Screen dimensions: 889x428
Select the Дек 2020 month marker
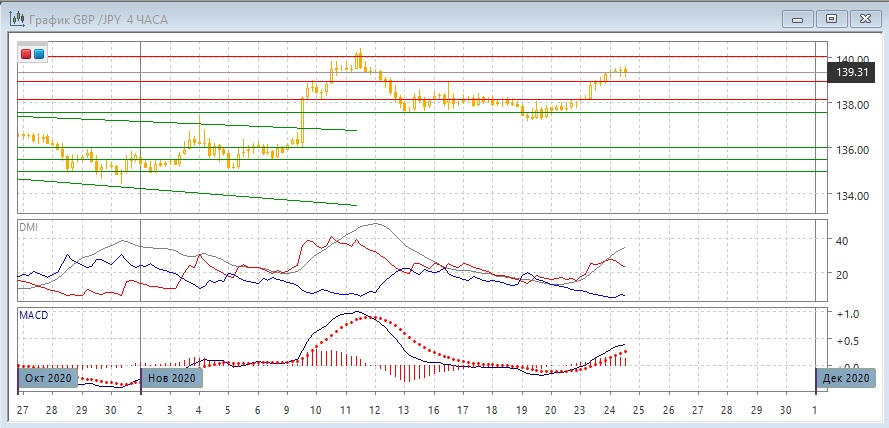pos(845,378)
